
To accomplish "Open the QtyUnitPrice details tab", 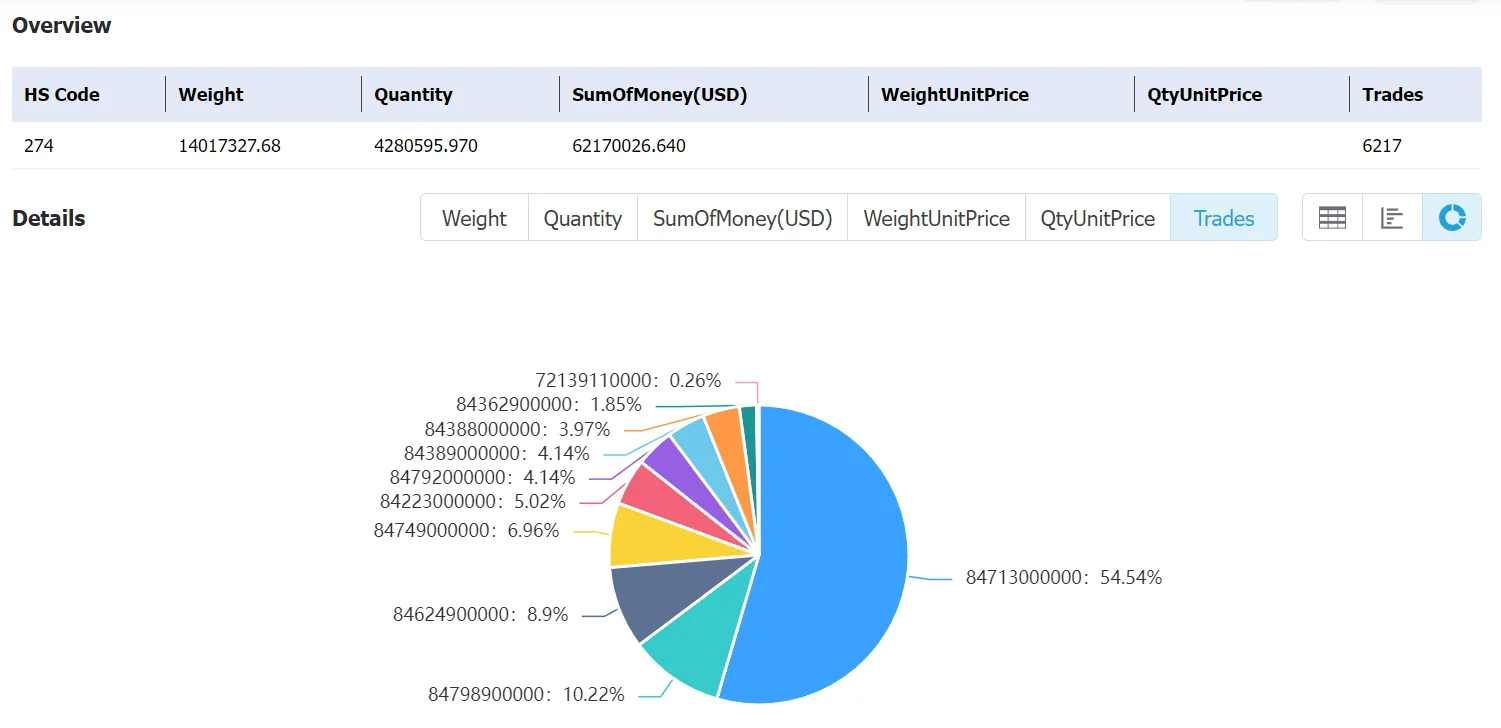I will (1097, 218).
